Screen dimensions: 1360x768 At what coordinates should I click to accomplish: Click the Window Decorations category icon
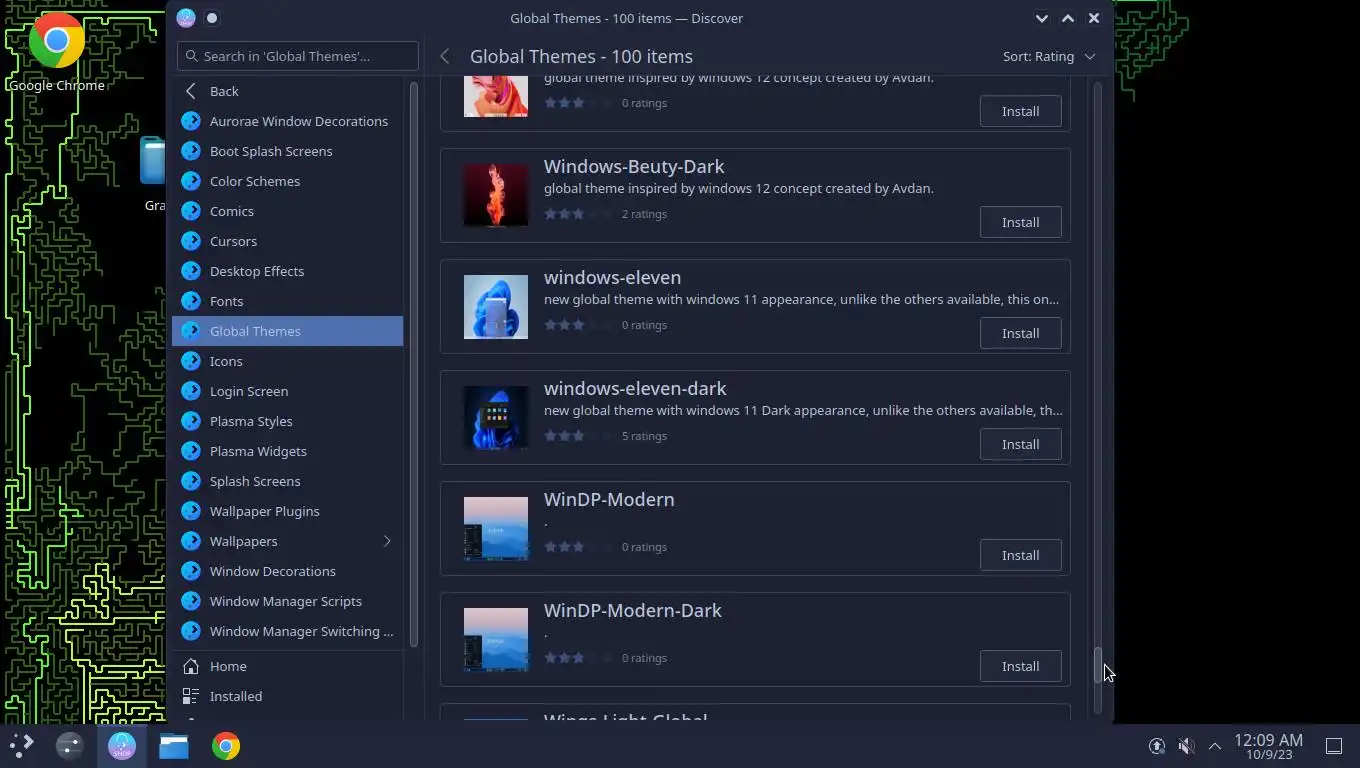point(191,571)
